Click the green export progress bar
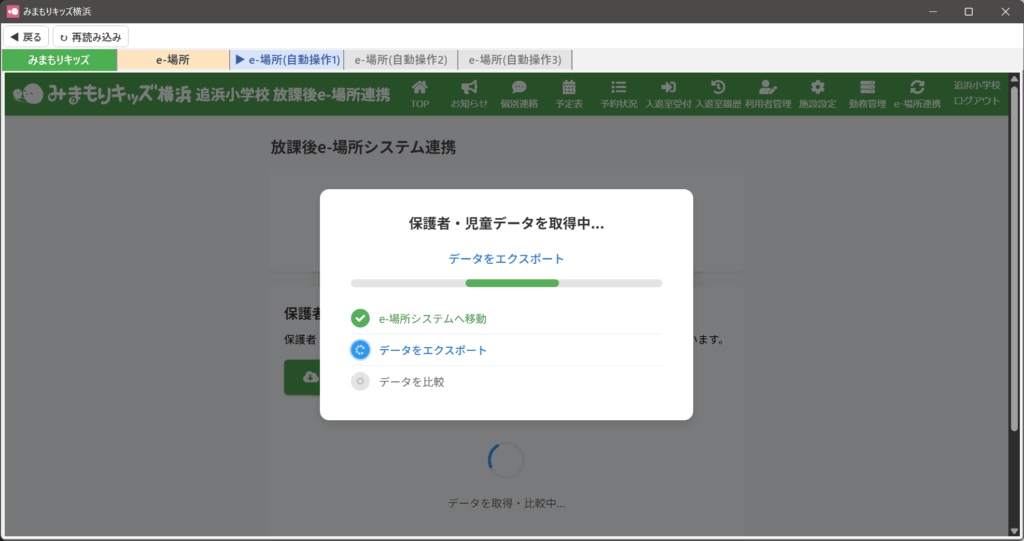The image size is (1024, 541). (511, 283)
